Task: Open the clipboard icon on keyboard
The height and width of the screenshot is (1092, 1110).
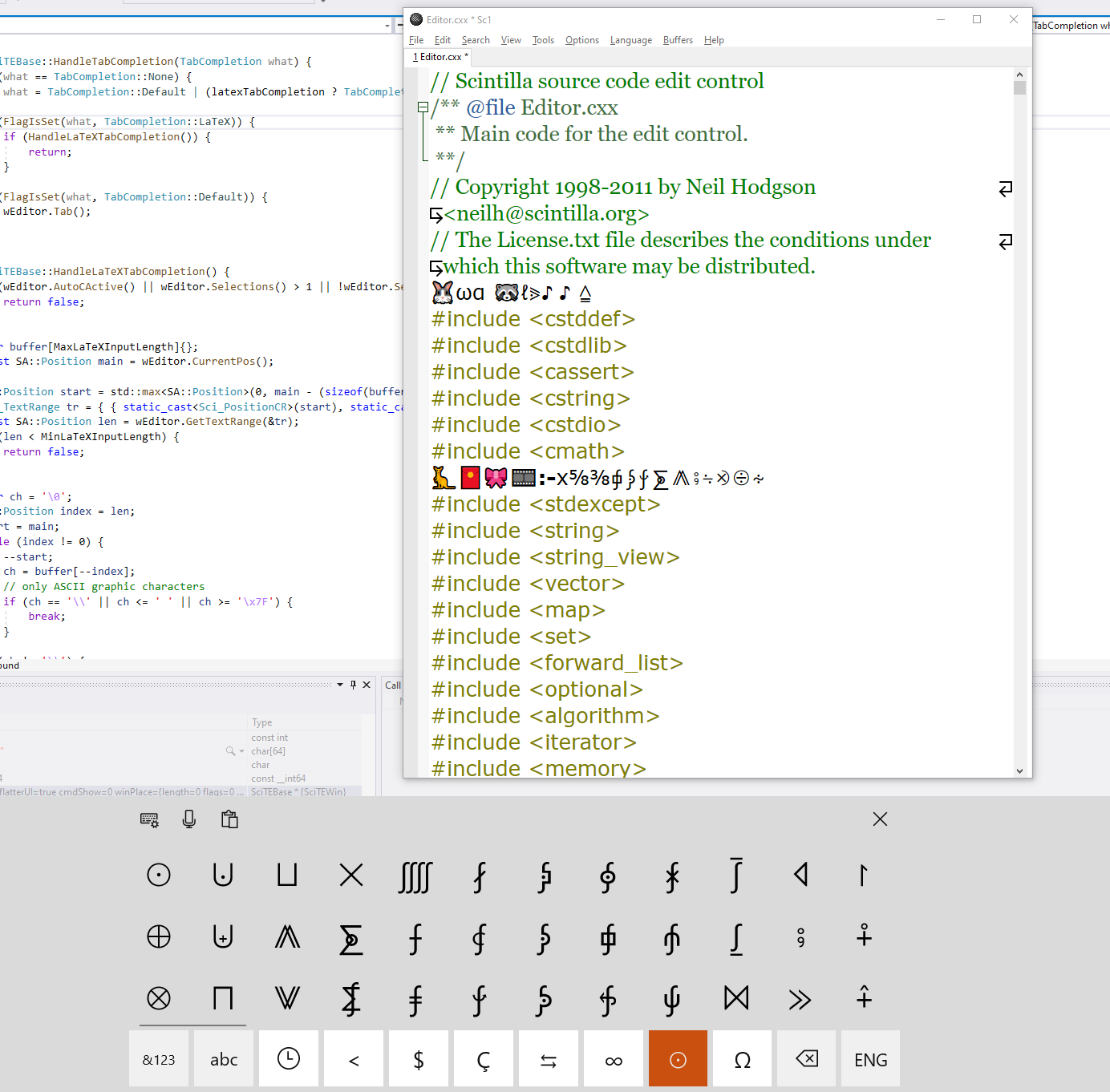Action: (229, 819)
